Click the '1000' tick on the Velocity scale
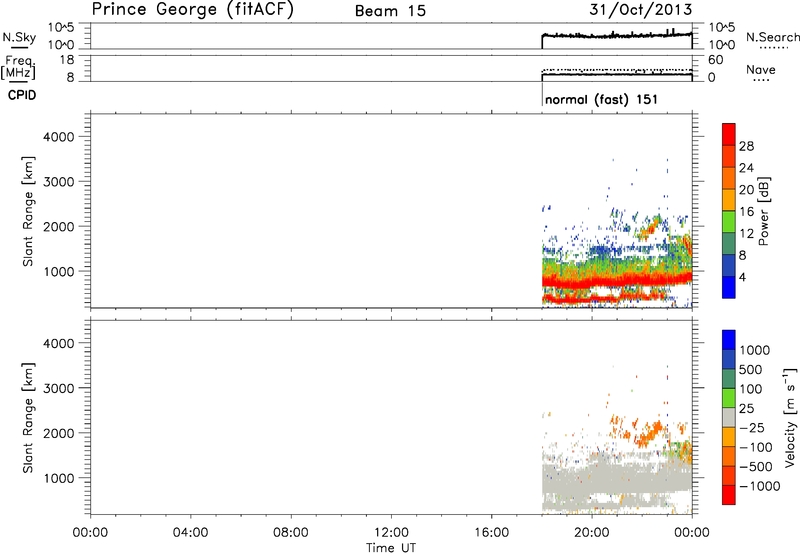Viewport: 800px width, 554px height. pyautogui.click(x=755, y=350)
